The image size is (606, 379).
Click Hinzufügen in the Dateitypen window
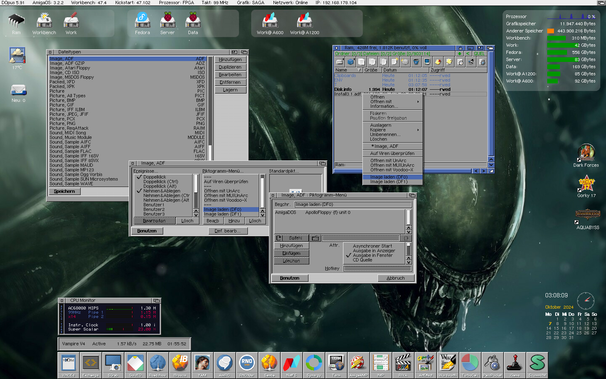(230, 59)
